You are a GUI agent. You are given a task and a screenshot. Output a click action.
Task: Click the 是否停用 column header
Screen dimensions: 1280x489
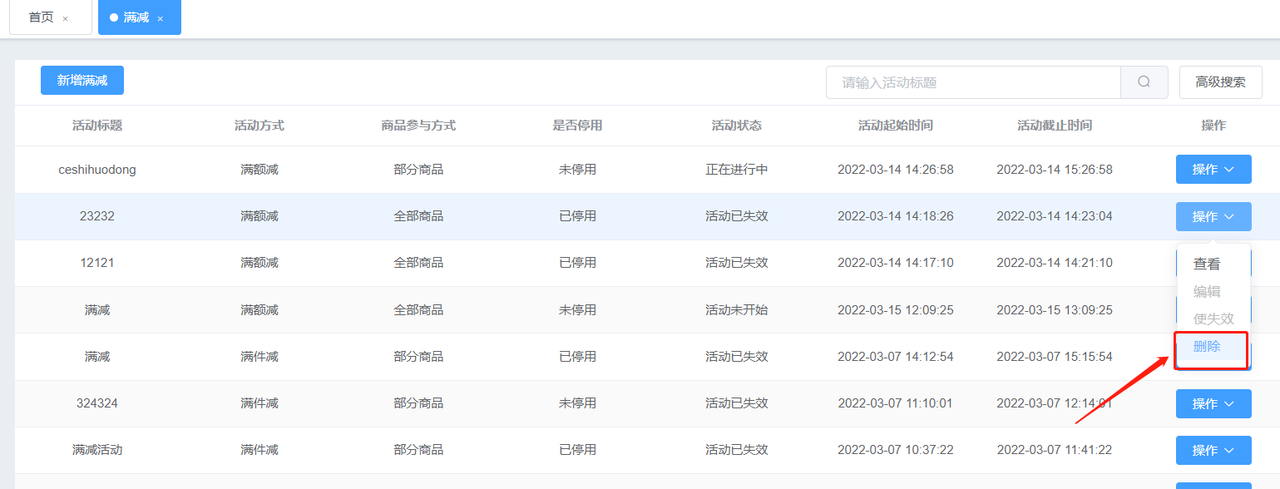click(577, 126)
